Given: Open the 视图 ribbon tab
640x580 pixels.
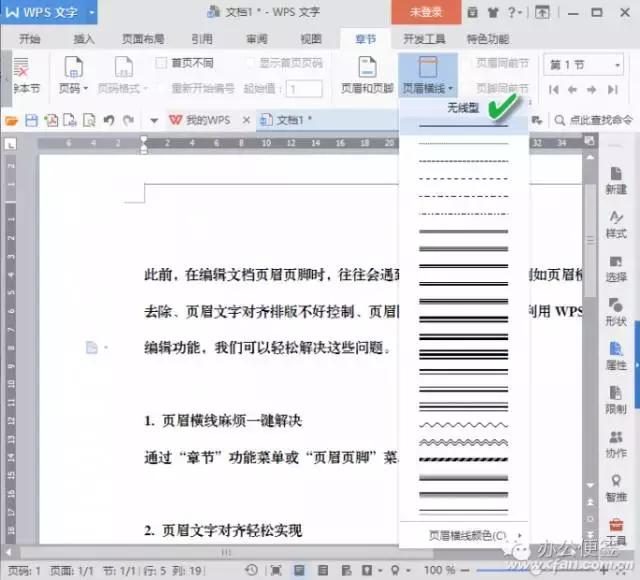Looking at the screenshot, I should pyautogui.click(x=311, y=39).
